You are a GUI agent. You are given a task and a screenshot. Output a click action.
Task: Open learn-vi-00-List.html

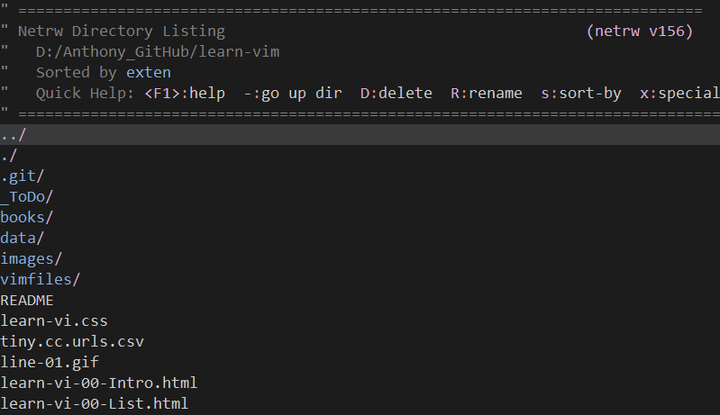tap(94, 404)
